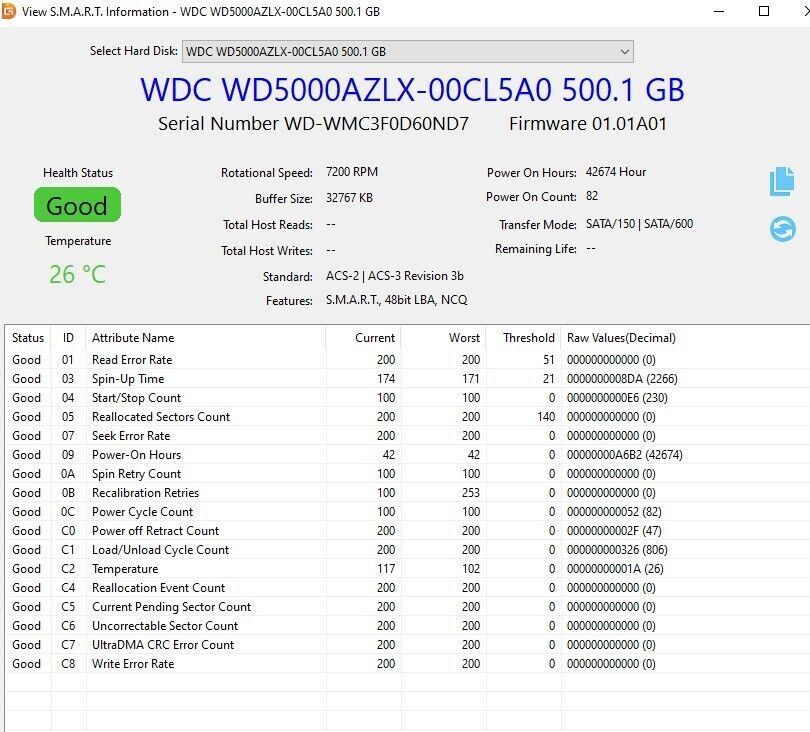Select the Write Error Rate row
Viewport: 810px width, 732px height.
[407, 664]
